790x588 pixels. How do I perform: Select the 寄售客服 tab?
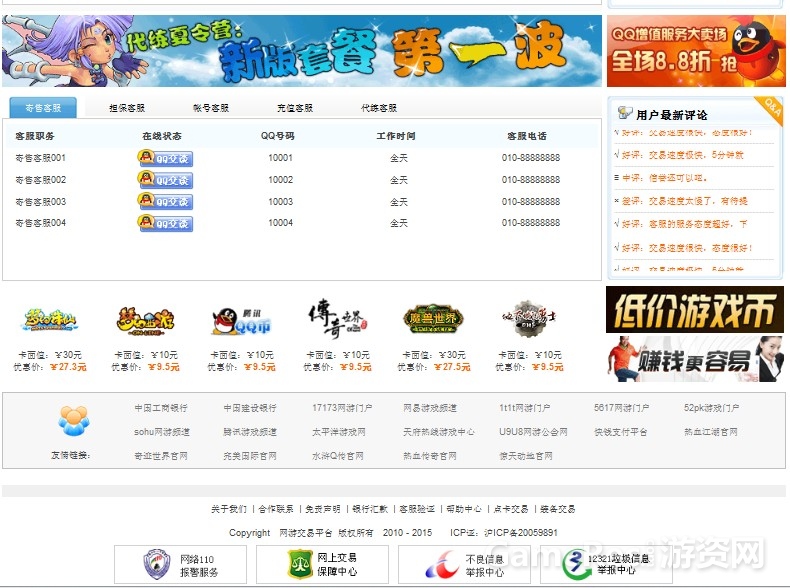tap(43, 108)
